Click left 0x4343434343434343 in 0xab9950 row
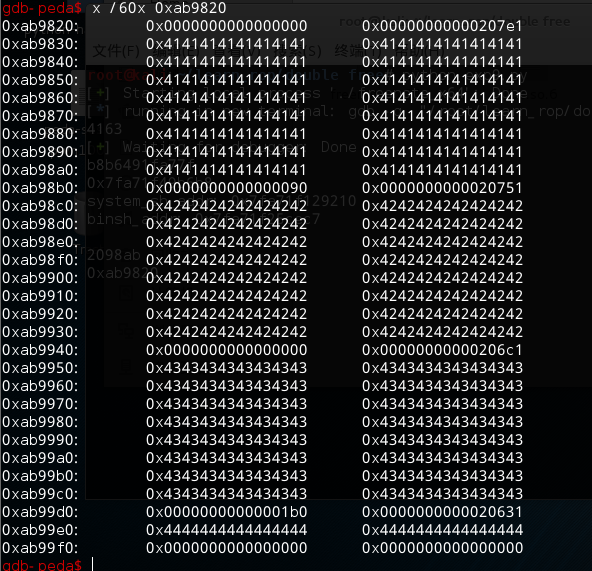The height and width of the screenshot is (571, 592). (227, 368)
